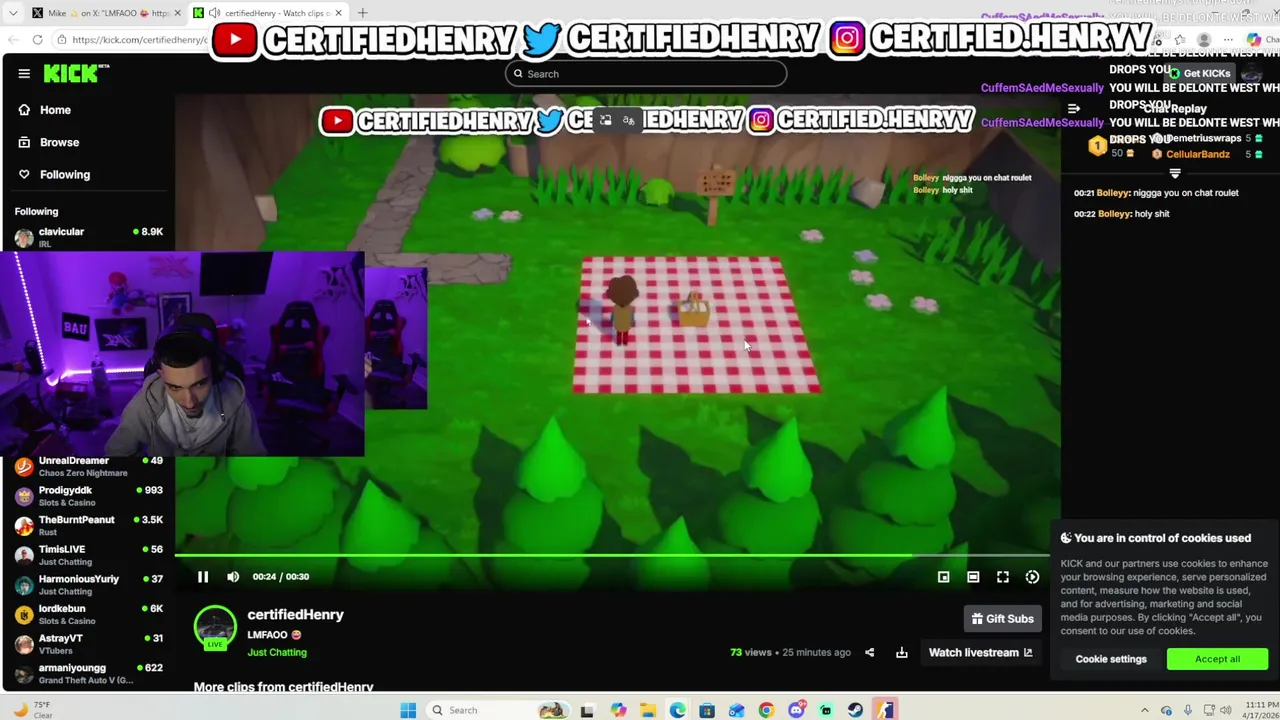
Task: Share the clip via share icon
Action: point(869,653)
